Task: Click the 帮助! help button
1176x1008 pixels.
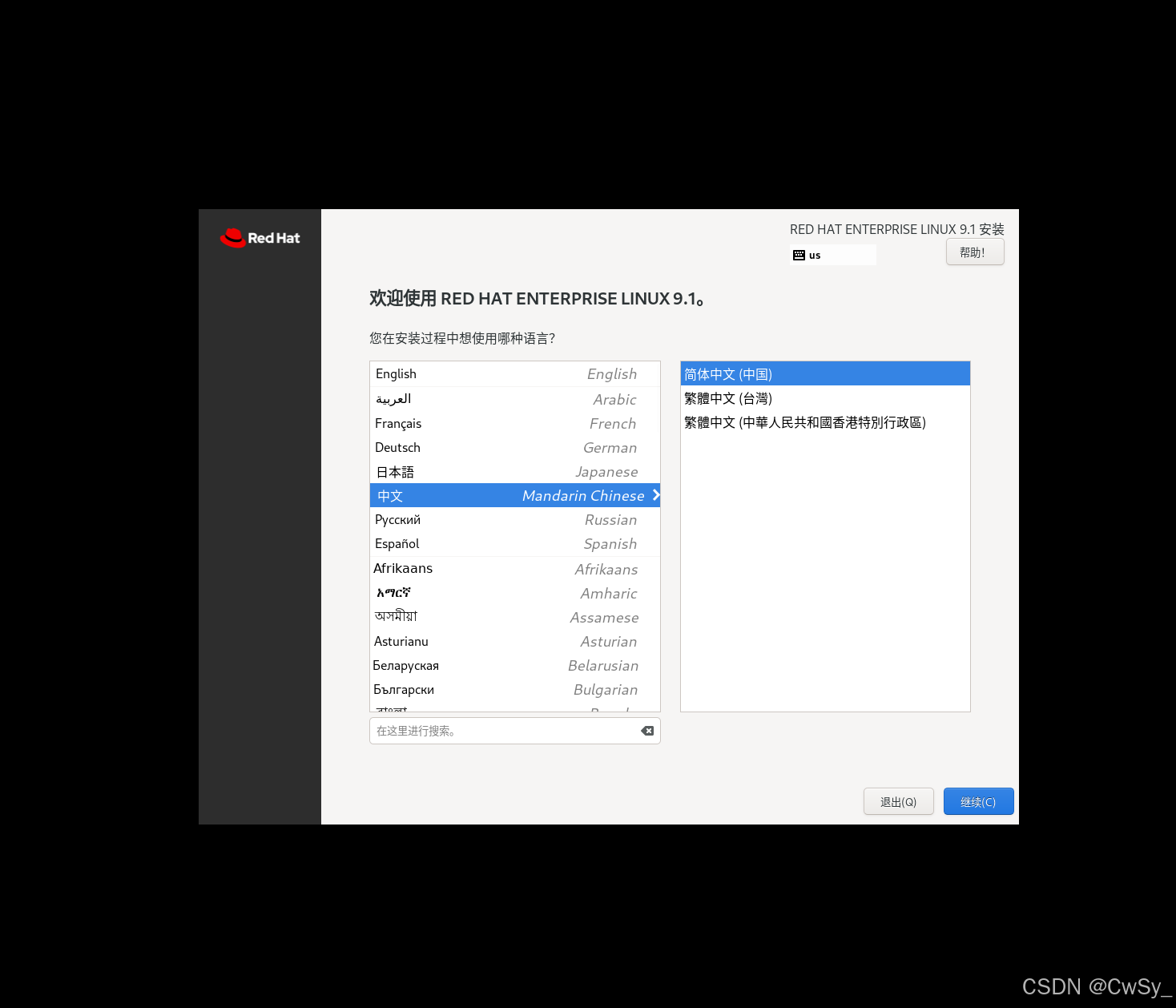Action: point(975,252)
